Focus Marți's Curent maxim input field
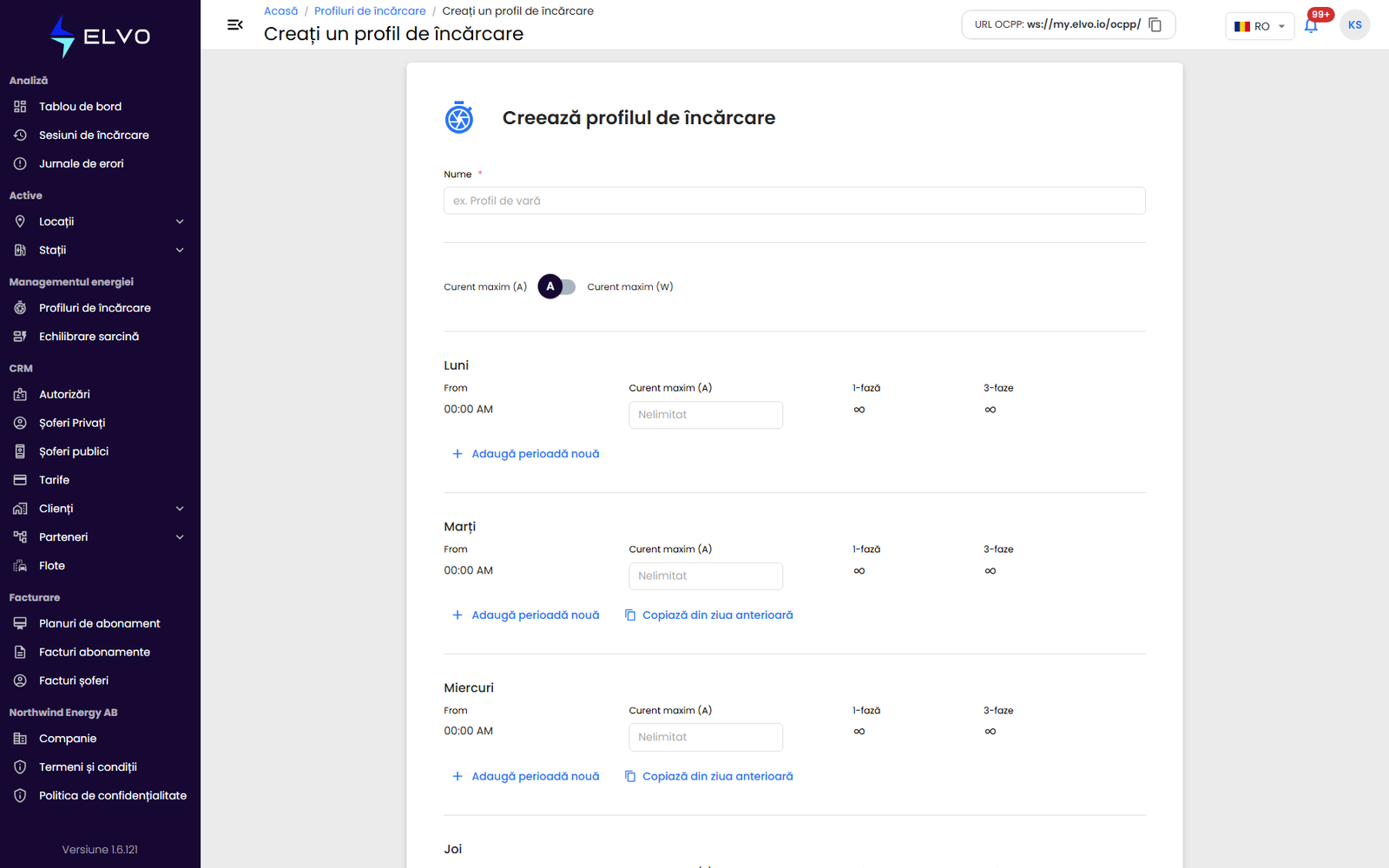The image size is (1389, 868). click(706, 576)
